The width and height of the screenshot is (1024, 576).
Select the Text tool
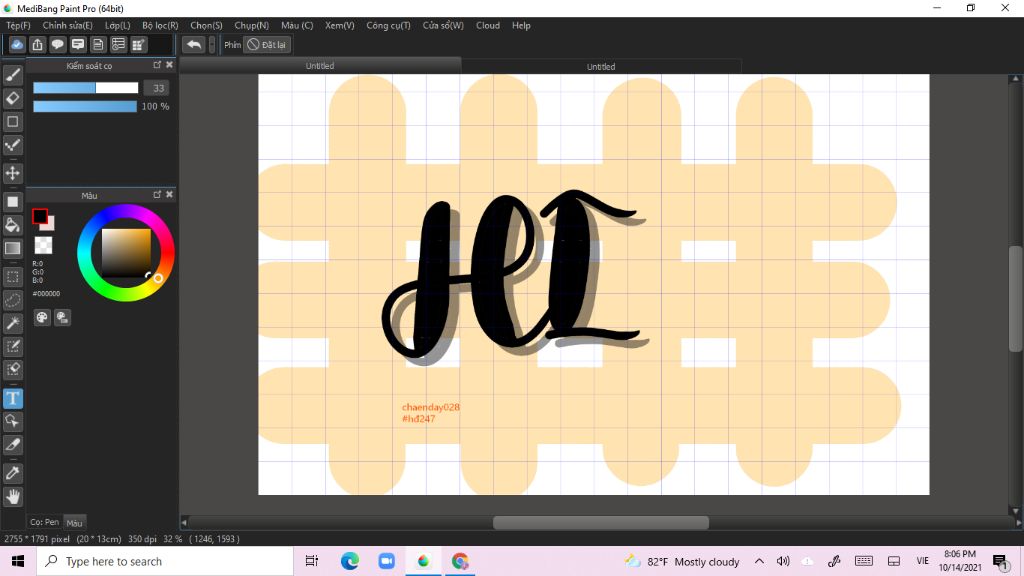pos(12,398)
